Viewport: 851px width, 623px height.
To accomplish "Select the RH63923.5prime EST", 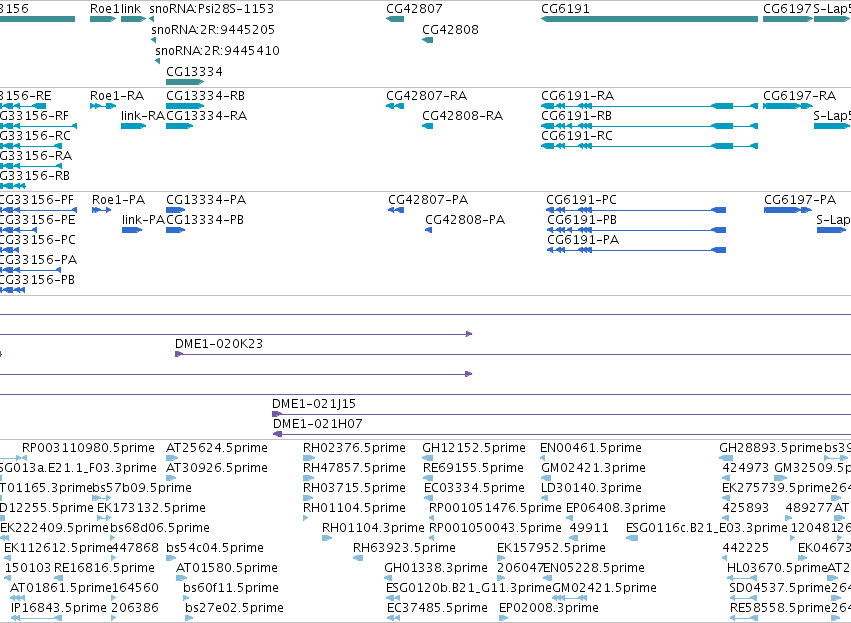I will click(358, 558).
